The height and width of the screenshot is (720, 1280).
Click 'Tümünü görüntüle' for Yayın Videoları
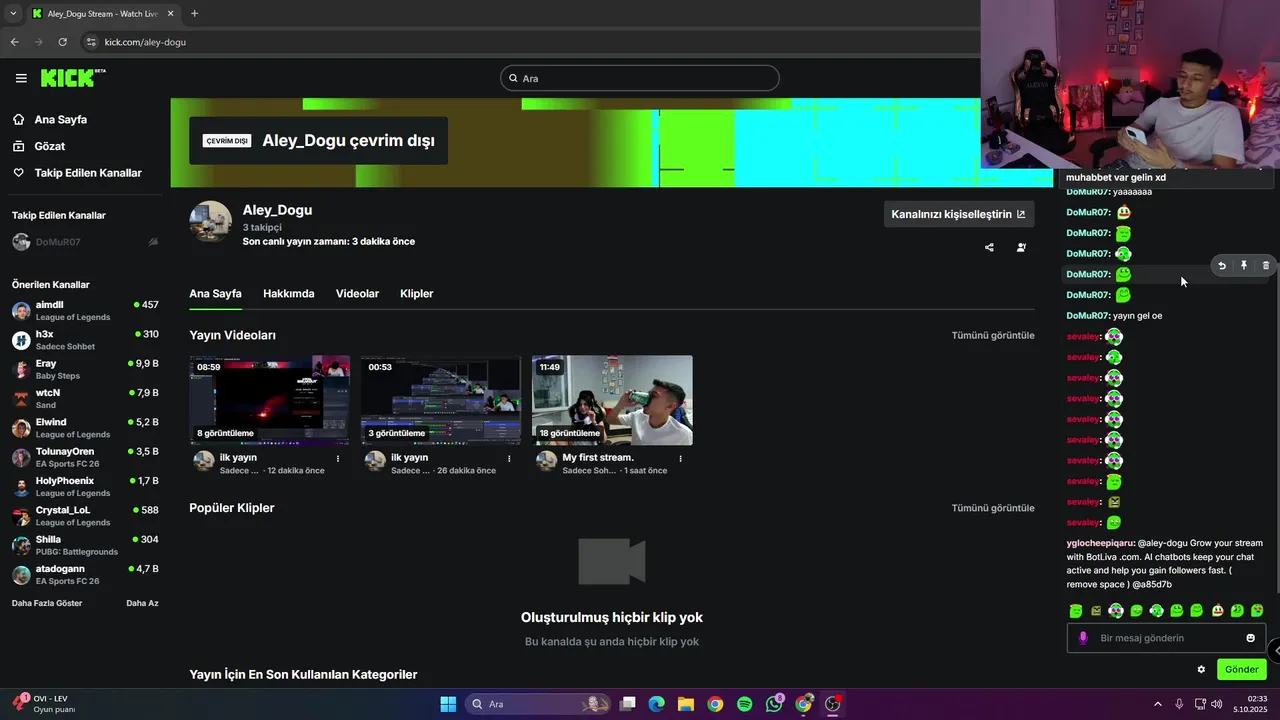993,336
